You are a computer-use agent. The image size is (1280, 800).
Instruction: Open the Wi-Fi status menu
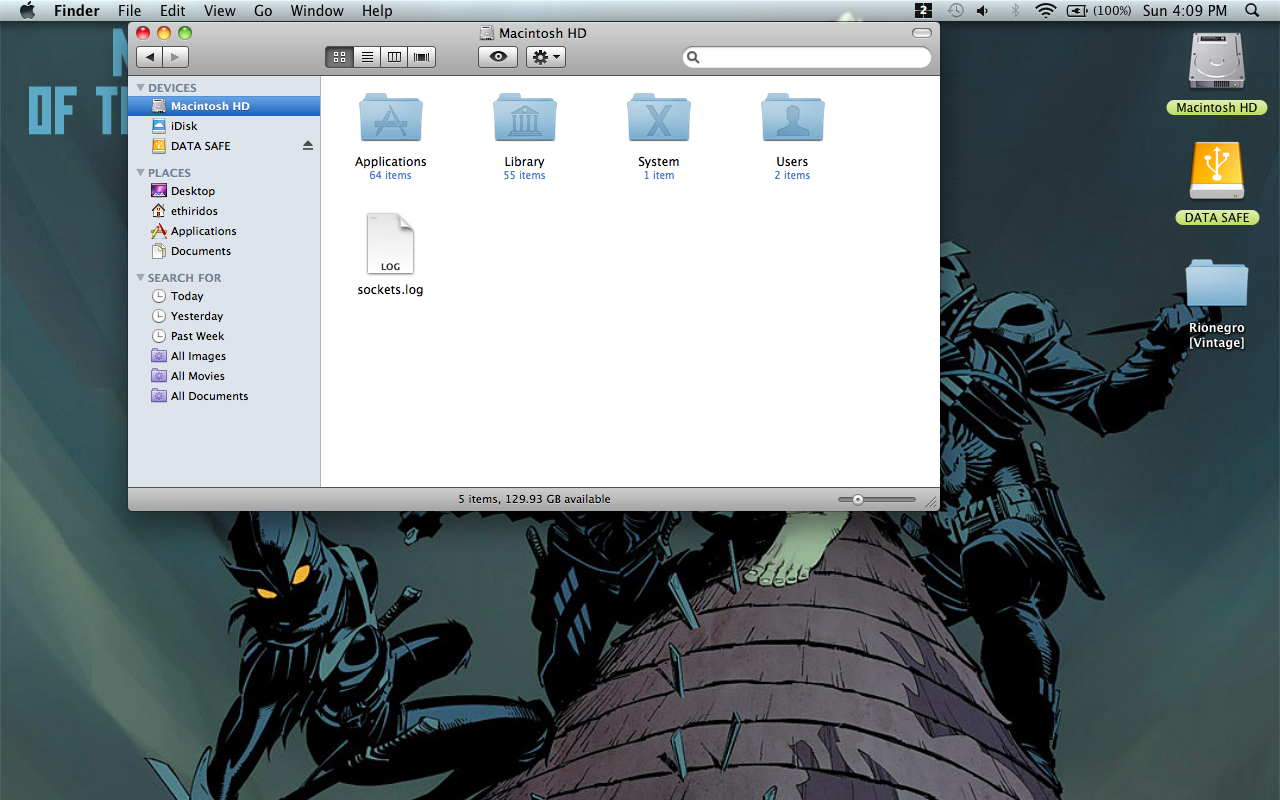pyautogui.click(x=1046, y=11)
